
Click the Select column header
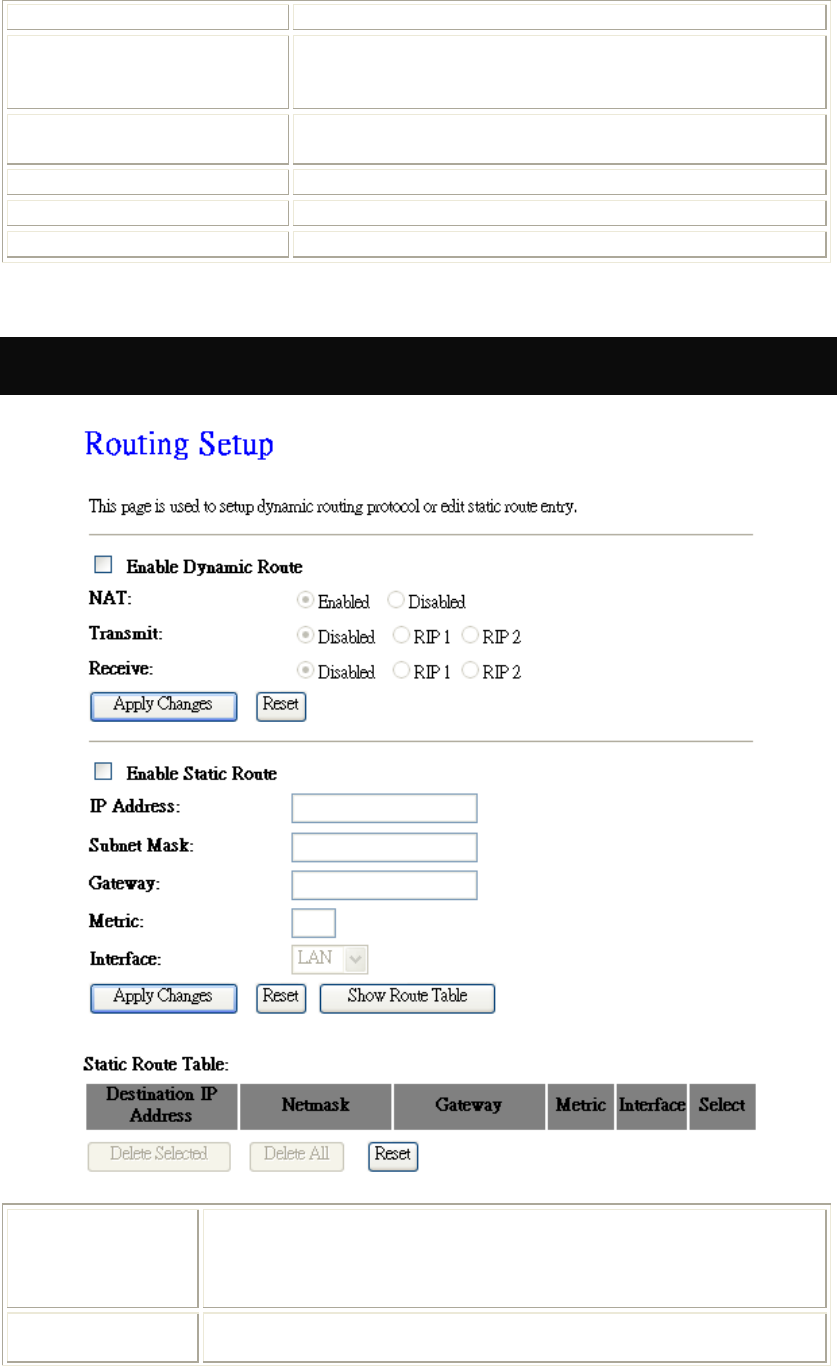click(x=722, y=1106)
